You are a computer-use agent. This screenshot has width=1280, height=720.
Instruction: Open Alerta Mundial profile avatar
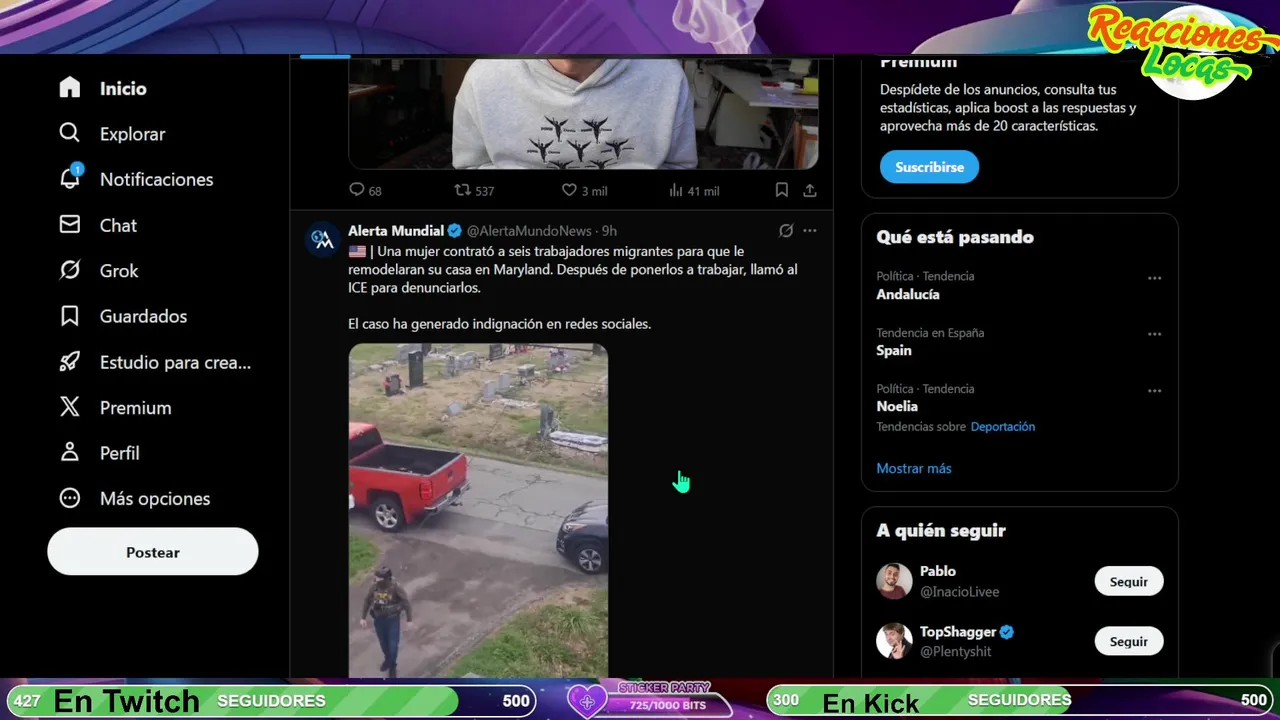[x=322, y=239]
